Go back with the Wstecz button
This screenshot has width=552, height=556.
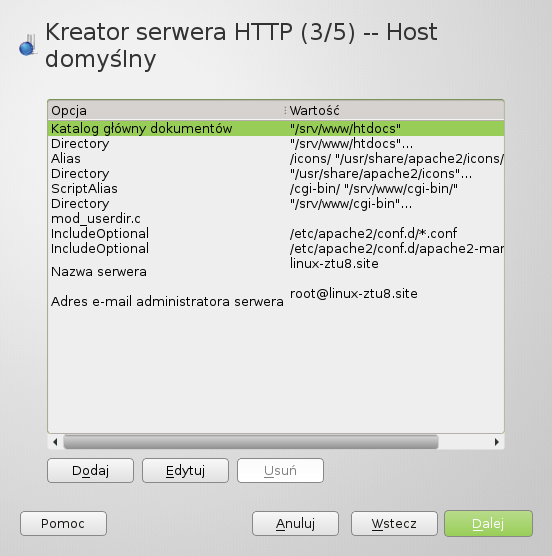[x=394, y=523]
